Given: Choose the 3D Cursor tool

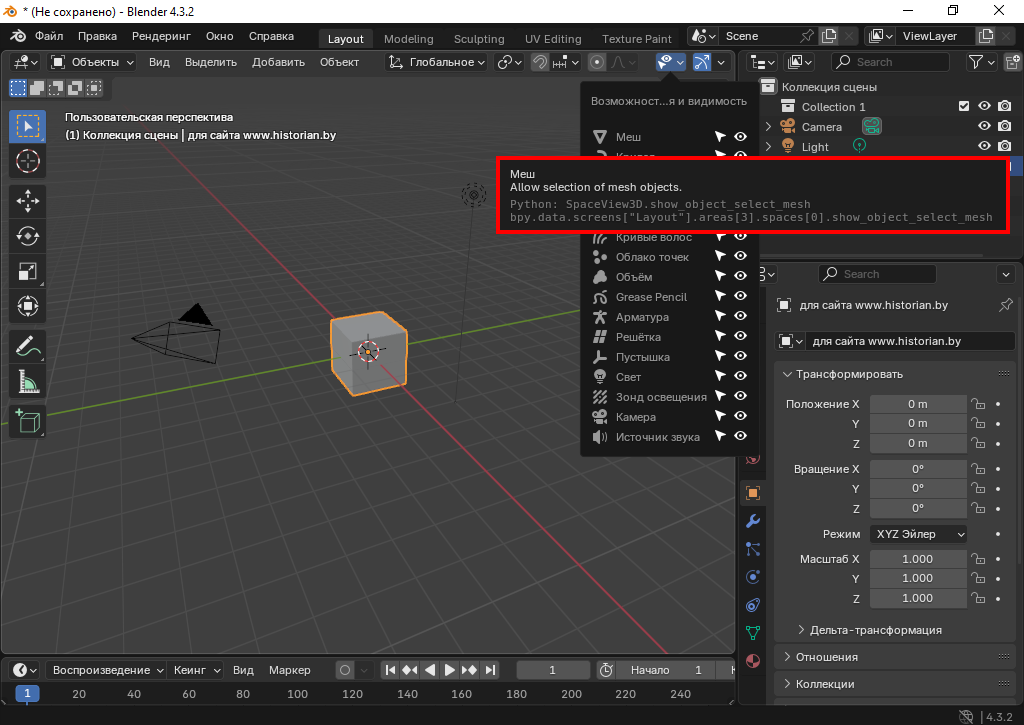Looking at the screenshot, I should tap(27, 161).
